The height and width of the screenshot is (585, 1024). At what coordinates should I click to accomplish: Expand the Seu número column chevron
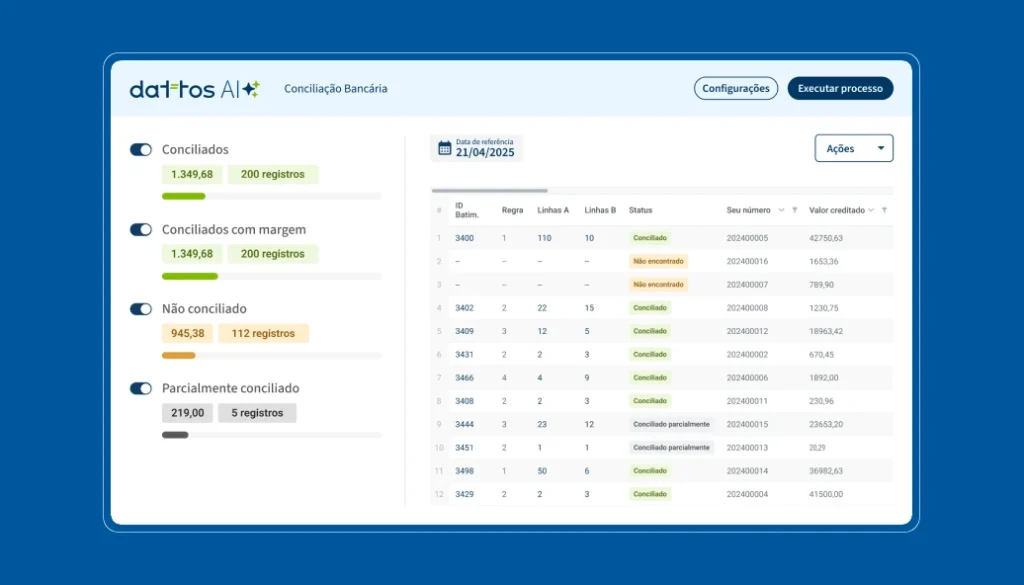pyautogui.click(x=781, y=210)
